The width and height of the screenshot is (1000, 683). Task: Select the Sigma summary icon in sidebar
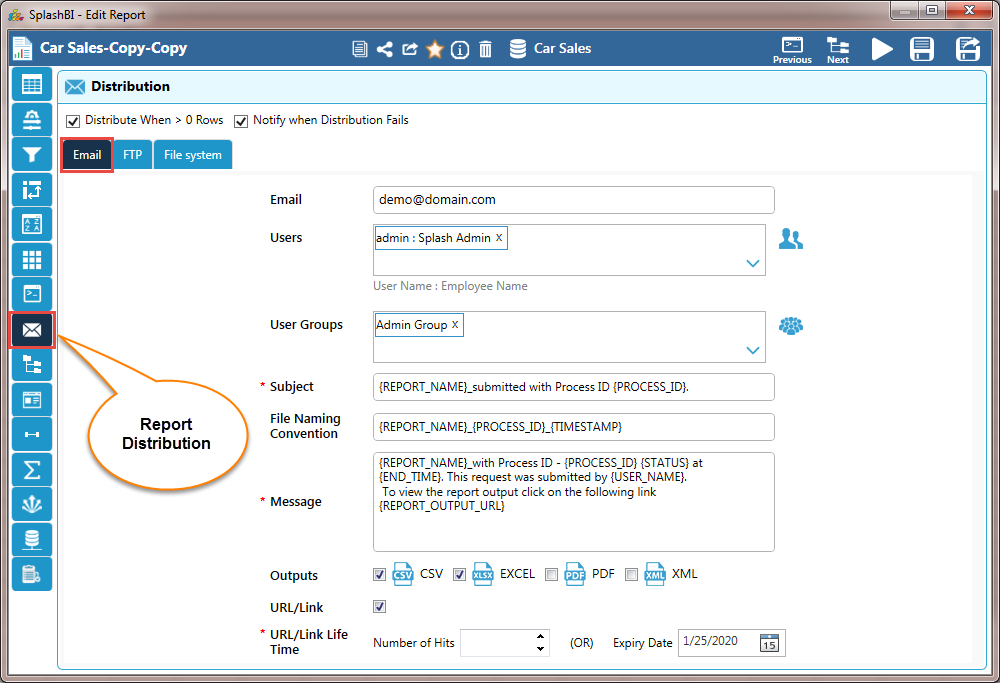[x=32, y=470]
